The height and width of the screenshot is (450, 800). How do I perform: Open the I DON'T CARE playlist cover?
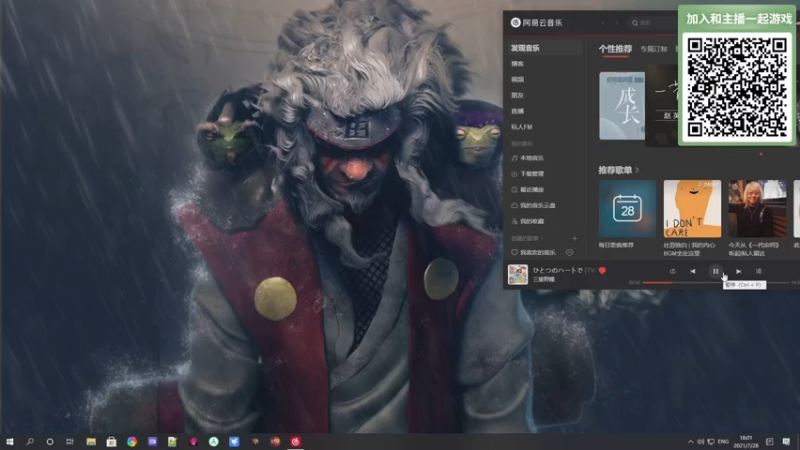click(x=692, y=209)
